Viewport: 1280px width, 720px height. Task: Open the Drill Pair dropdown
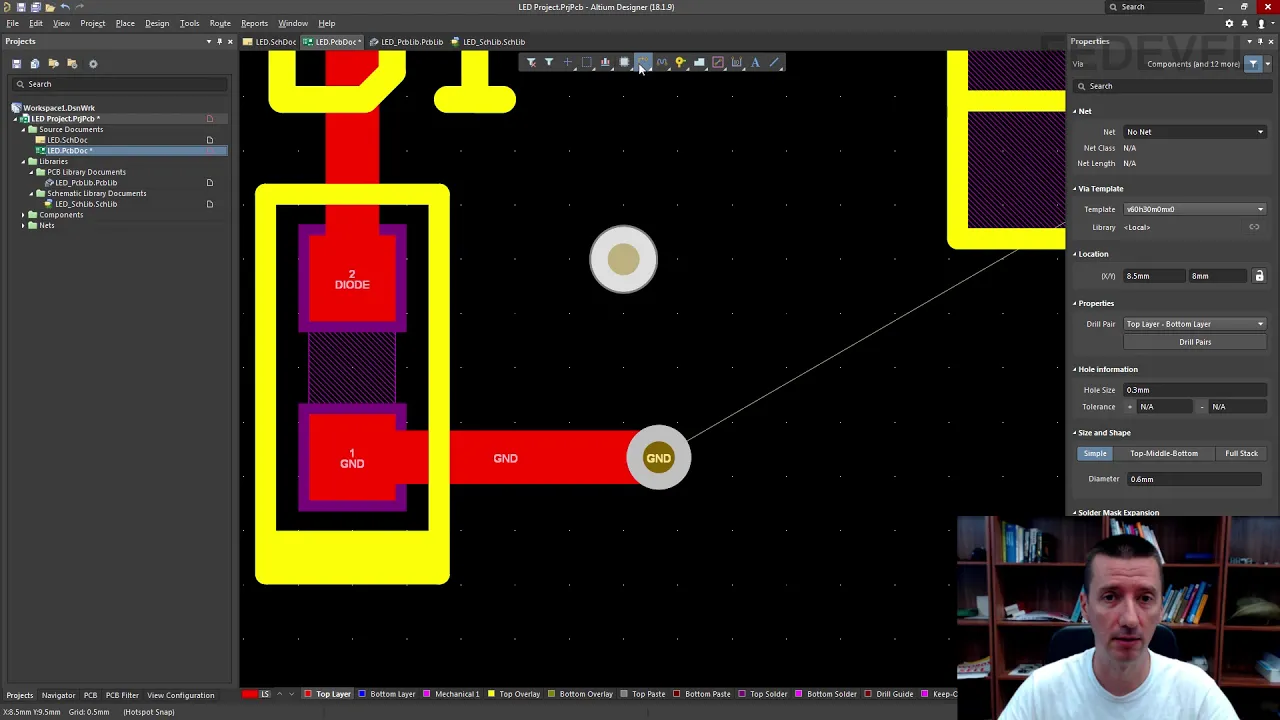click(x=1194, y=324)
